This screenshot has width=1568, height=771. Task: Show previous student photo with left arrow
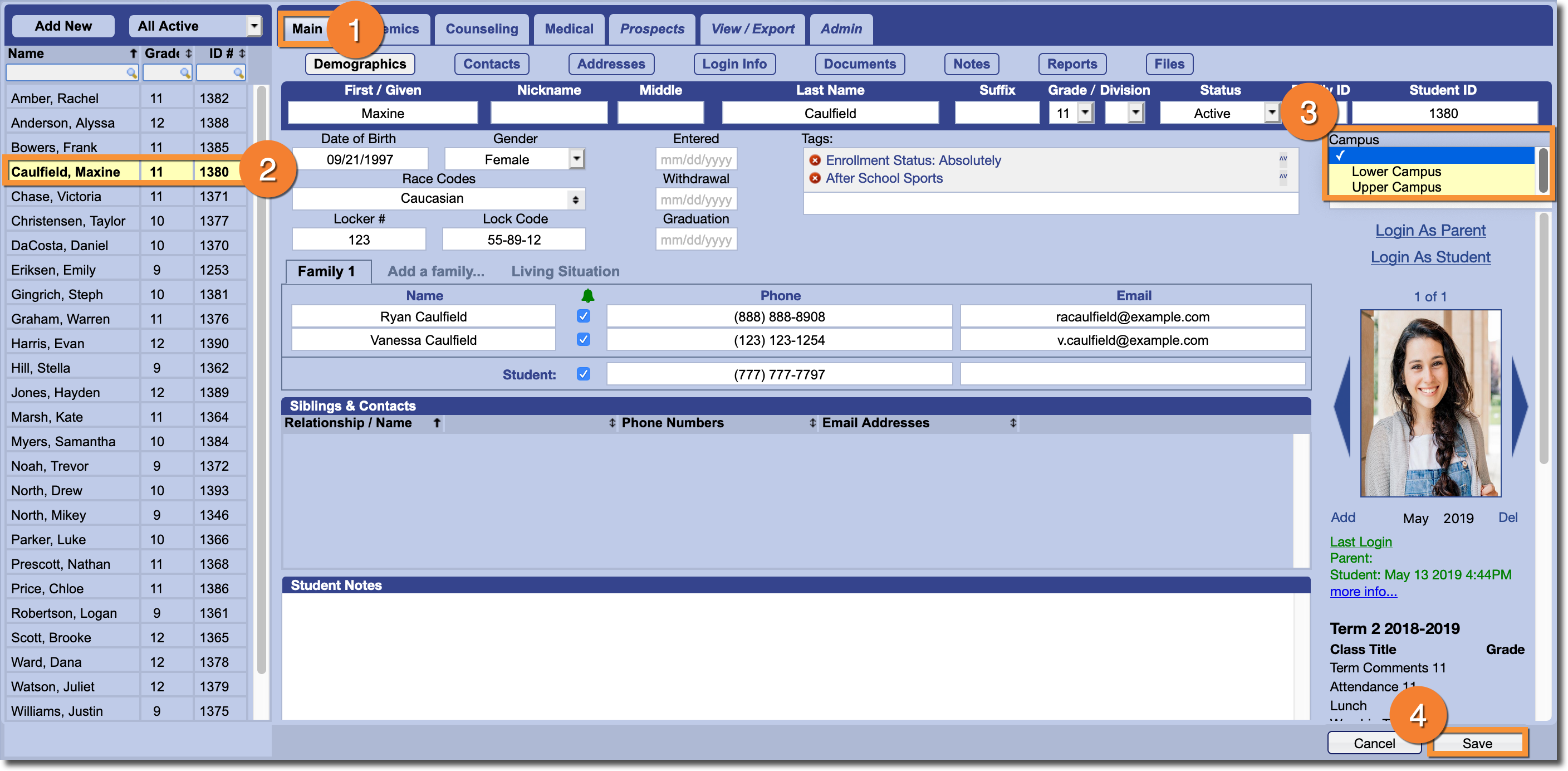tap(1342, 407)
